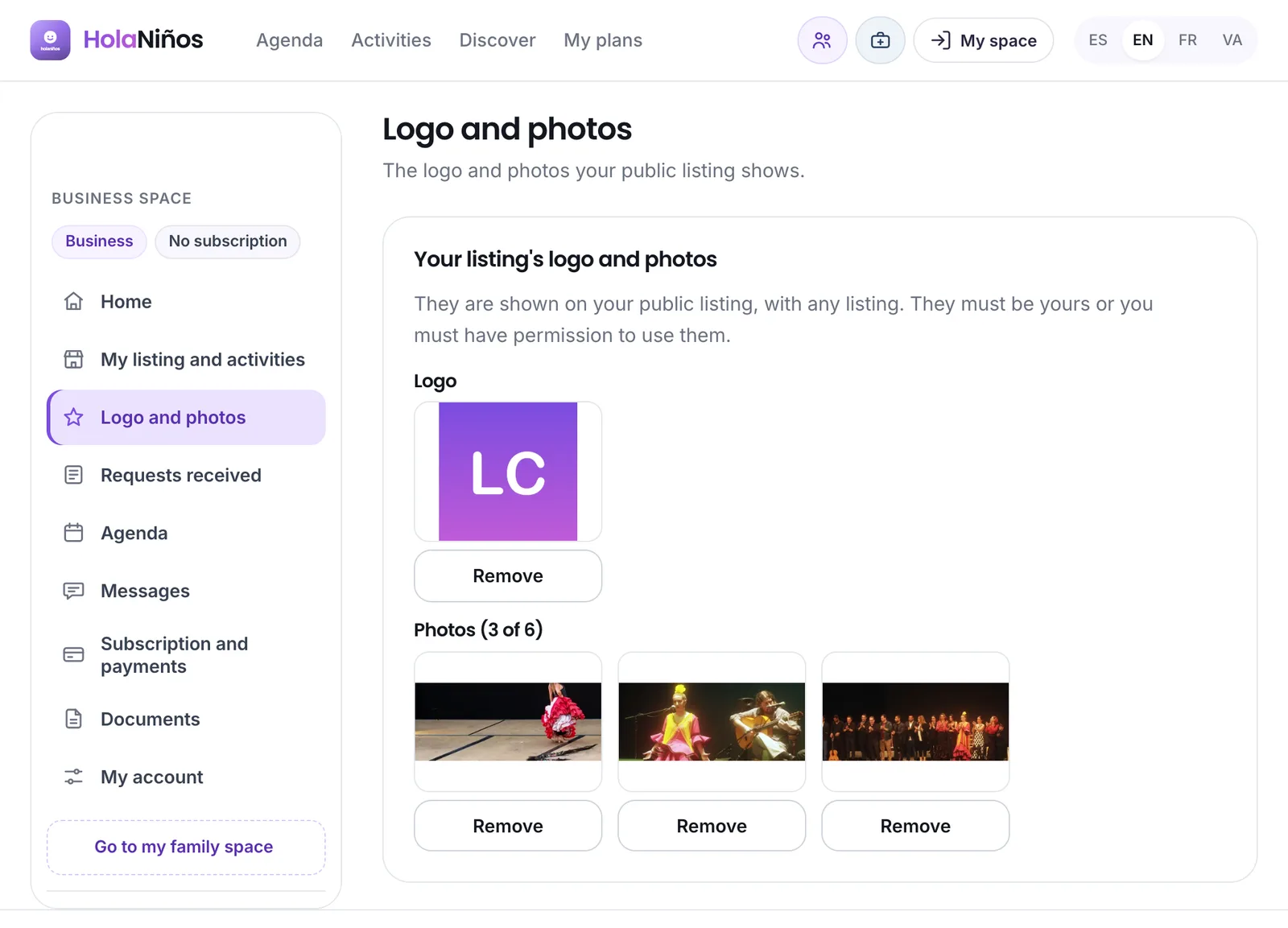The height and width of the screenshot is (928, 1288).
Task: Open the business briefcase icon
Action: coord(880,40)
